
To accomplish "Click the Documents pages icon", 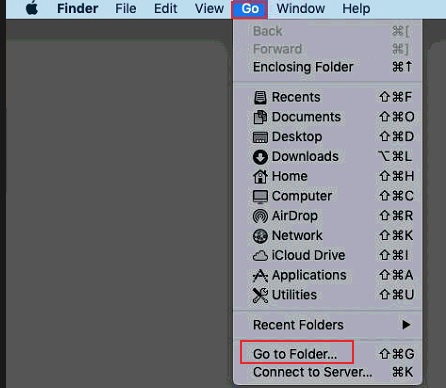I will (260, 117).
